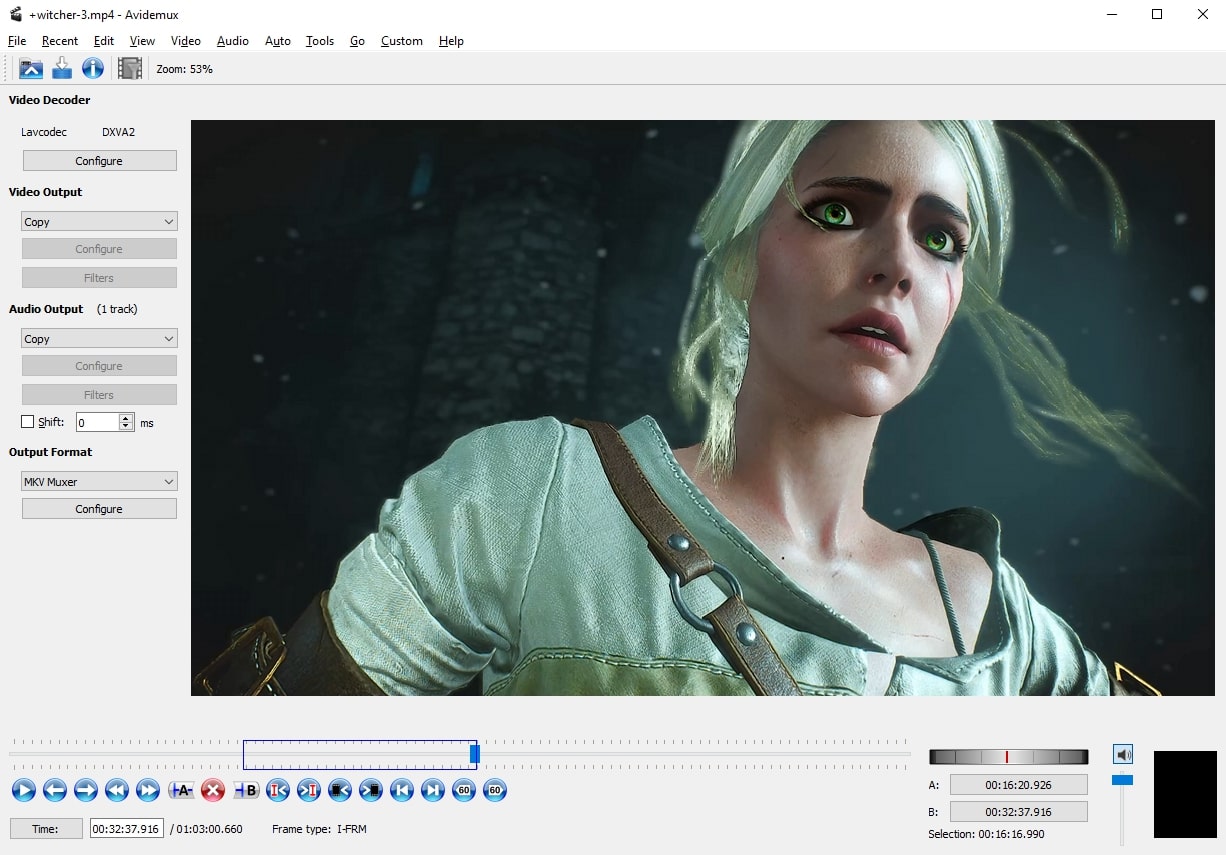Open the File menu
Viewport: 1226px width, 855px height.
(x=17, y=41)
